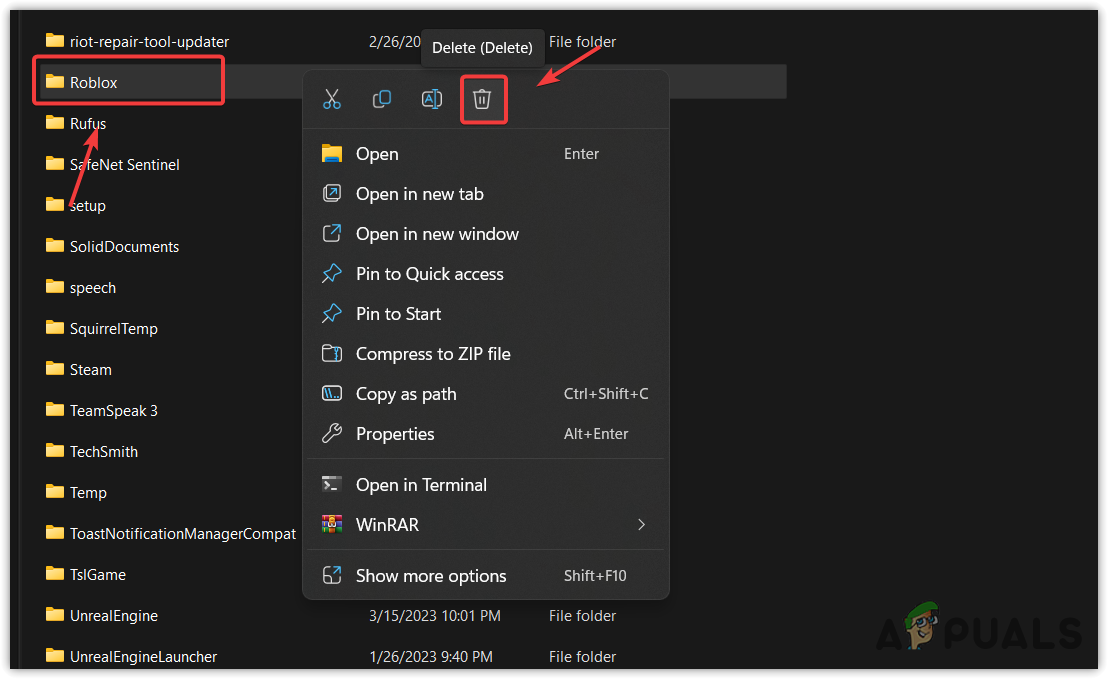Select the SafeNet Sentinel folder icon
The height and width of the screenshot is (679, 1108).
[55, 164]
